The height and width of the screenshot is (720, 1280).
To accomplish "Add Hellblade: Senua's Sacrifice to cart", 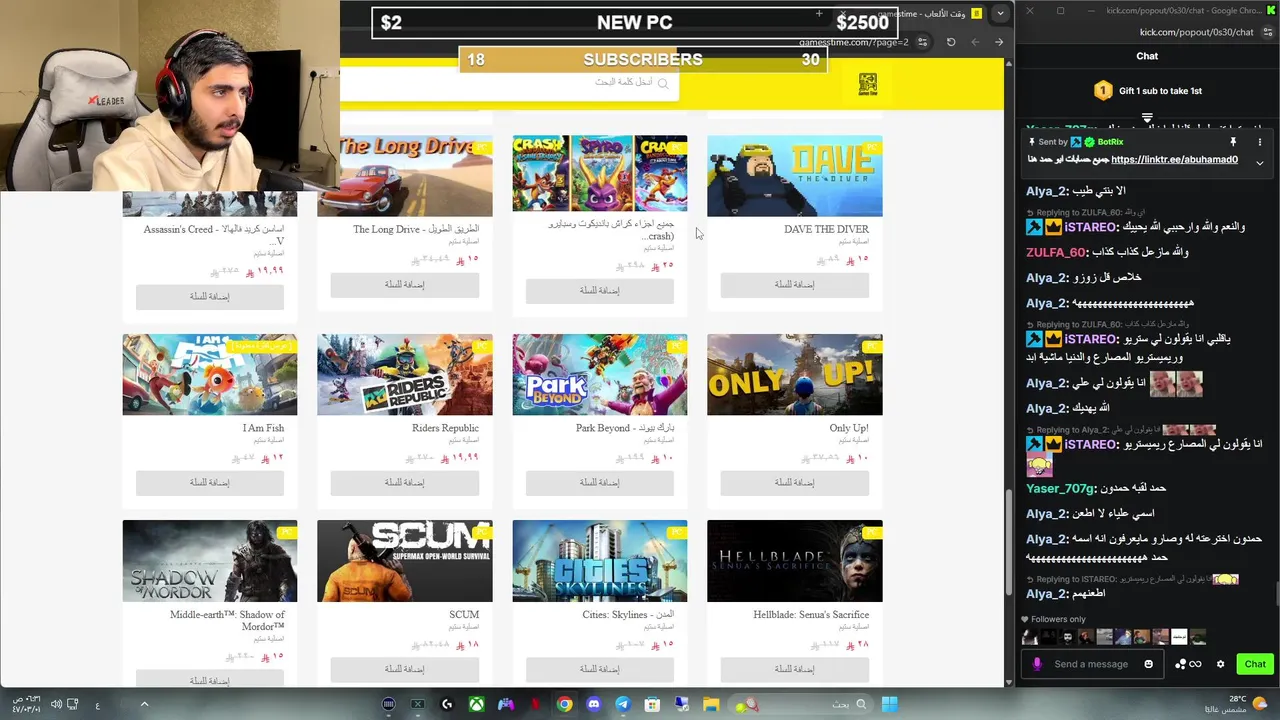I will tap(794, 669).
